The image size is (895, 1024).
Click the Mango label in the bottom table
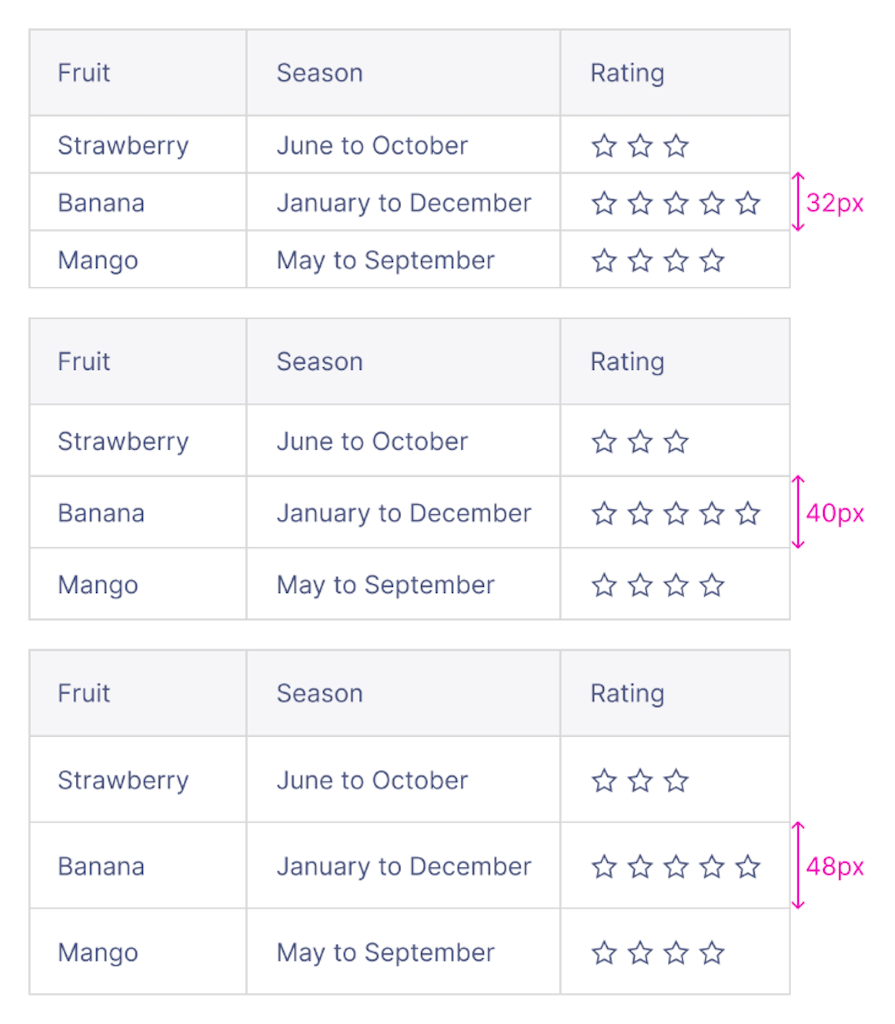(98, 952)
